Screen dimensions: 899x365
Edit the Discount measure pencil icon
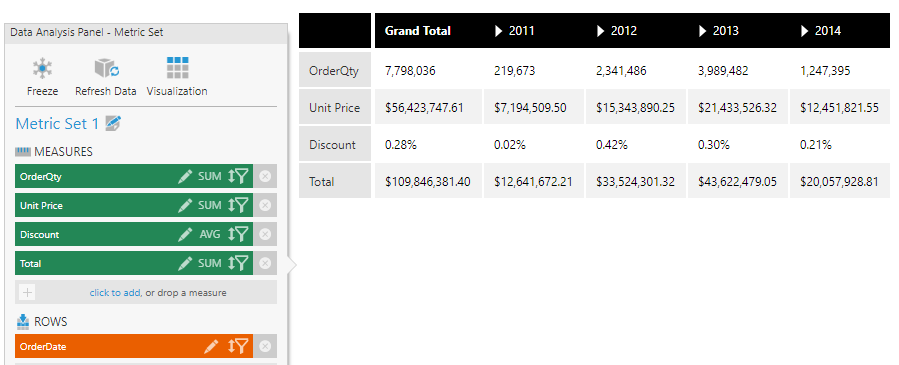coord(185,234)
